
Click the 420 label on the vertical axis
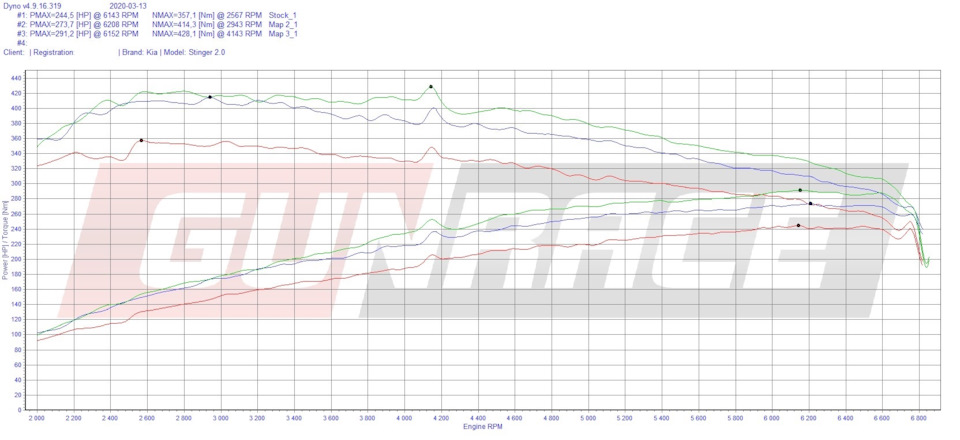click(16, 94)
